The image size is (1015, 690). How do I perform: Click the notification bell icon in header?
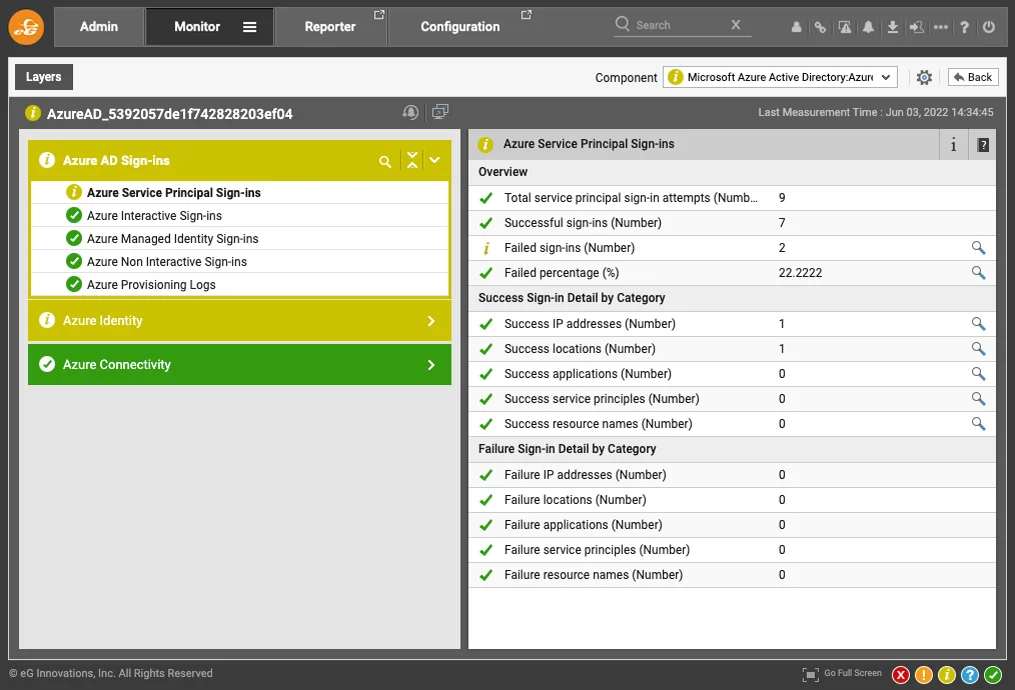click(868, 27)
